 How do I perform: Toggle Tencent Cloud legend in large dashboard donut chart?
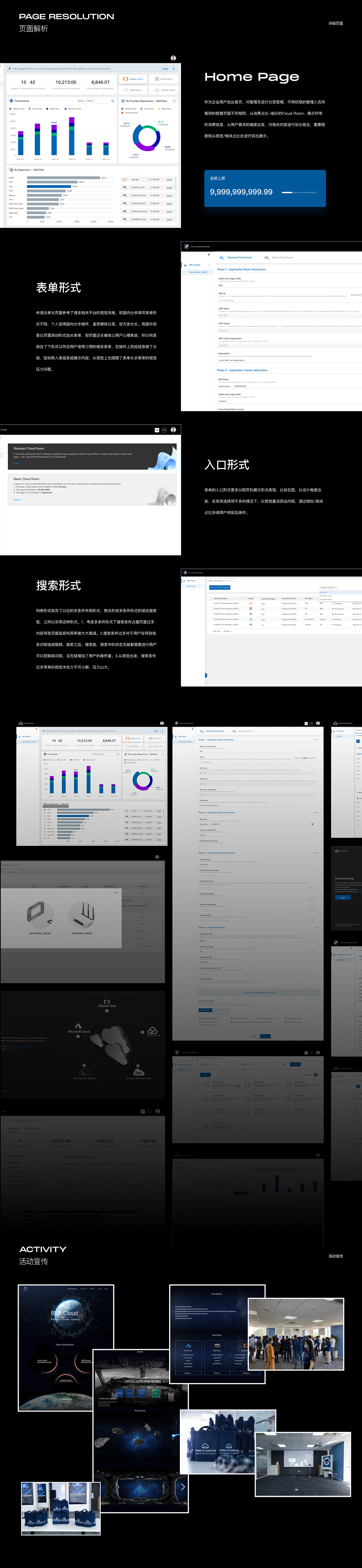click(x=130, y=113)
